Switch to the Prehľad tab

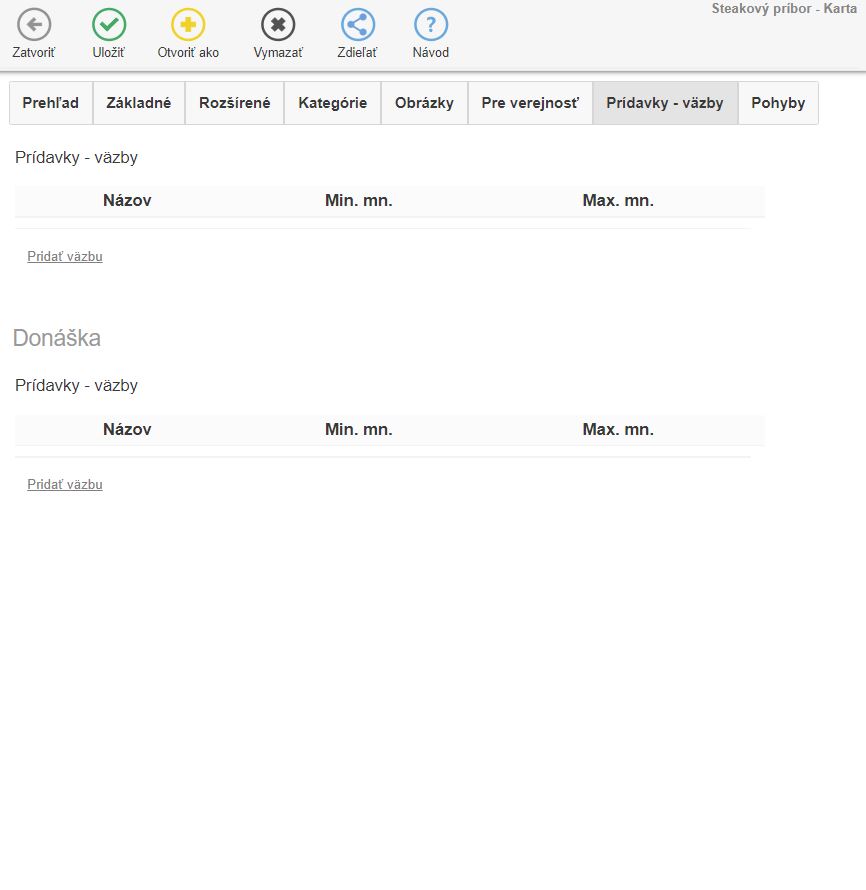click(51, 103)
